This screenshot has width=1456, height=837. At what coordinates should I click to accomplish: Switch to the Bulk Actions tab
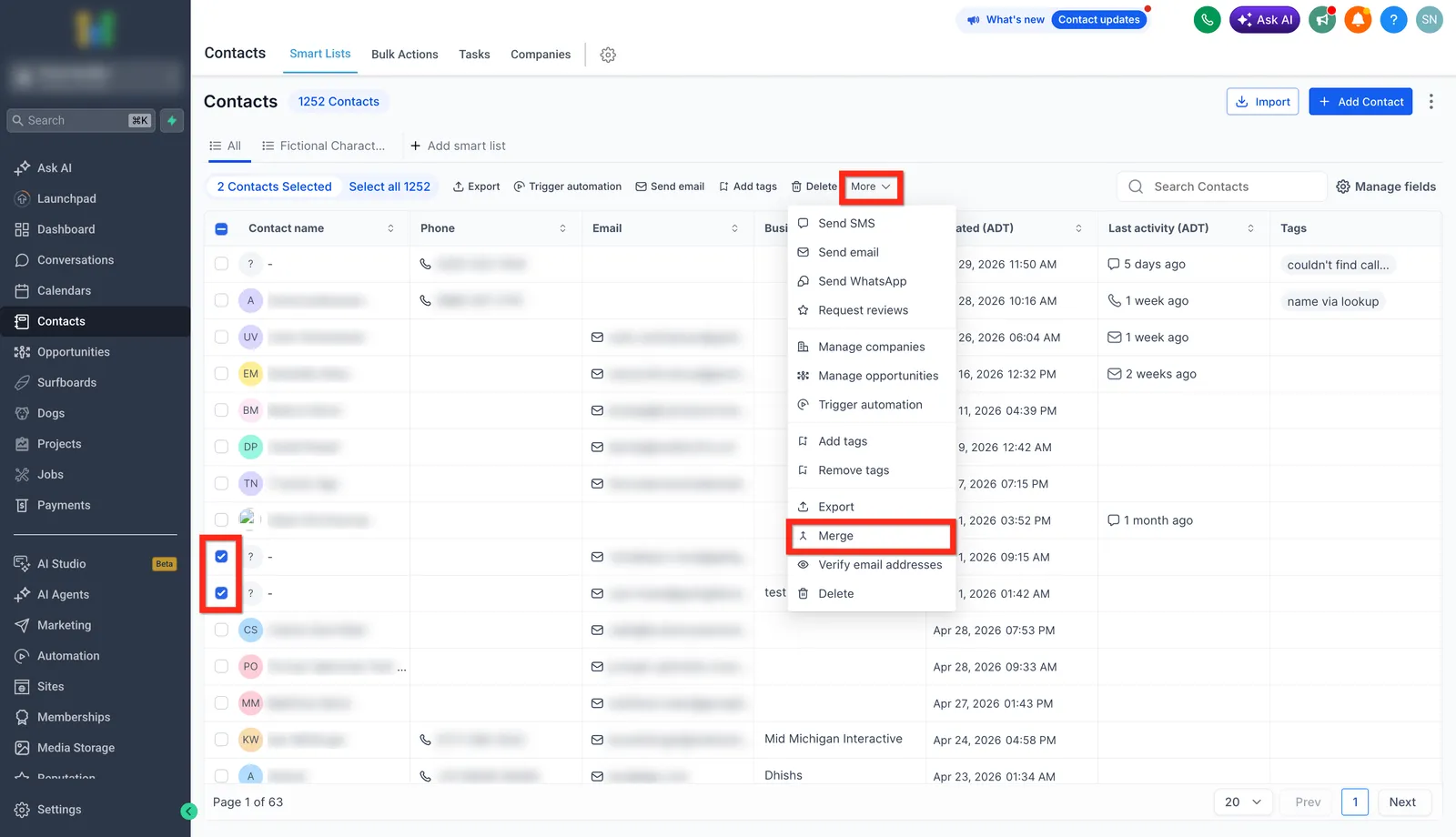[405, 55]
